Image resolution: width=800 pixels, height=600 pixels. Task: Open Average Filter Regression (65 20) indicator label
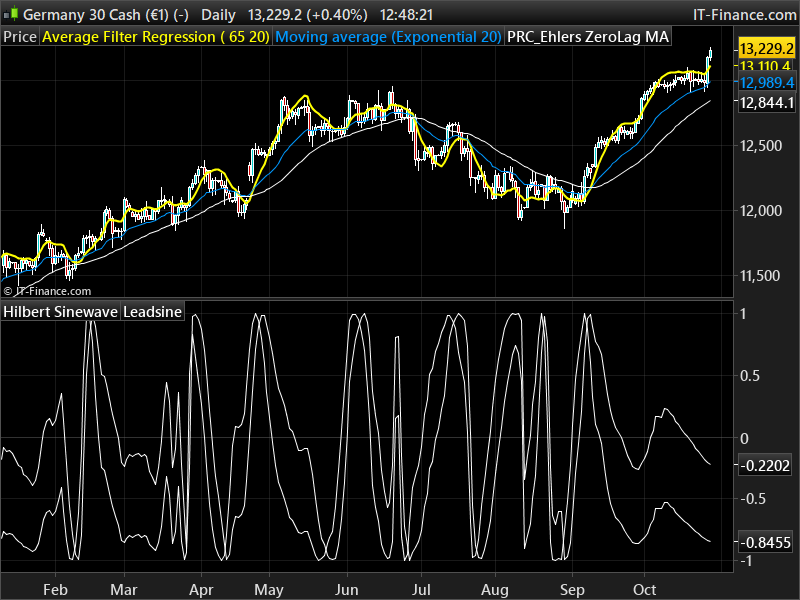pos(156,37)
